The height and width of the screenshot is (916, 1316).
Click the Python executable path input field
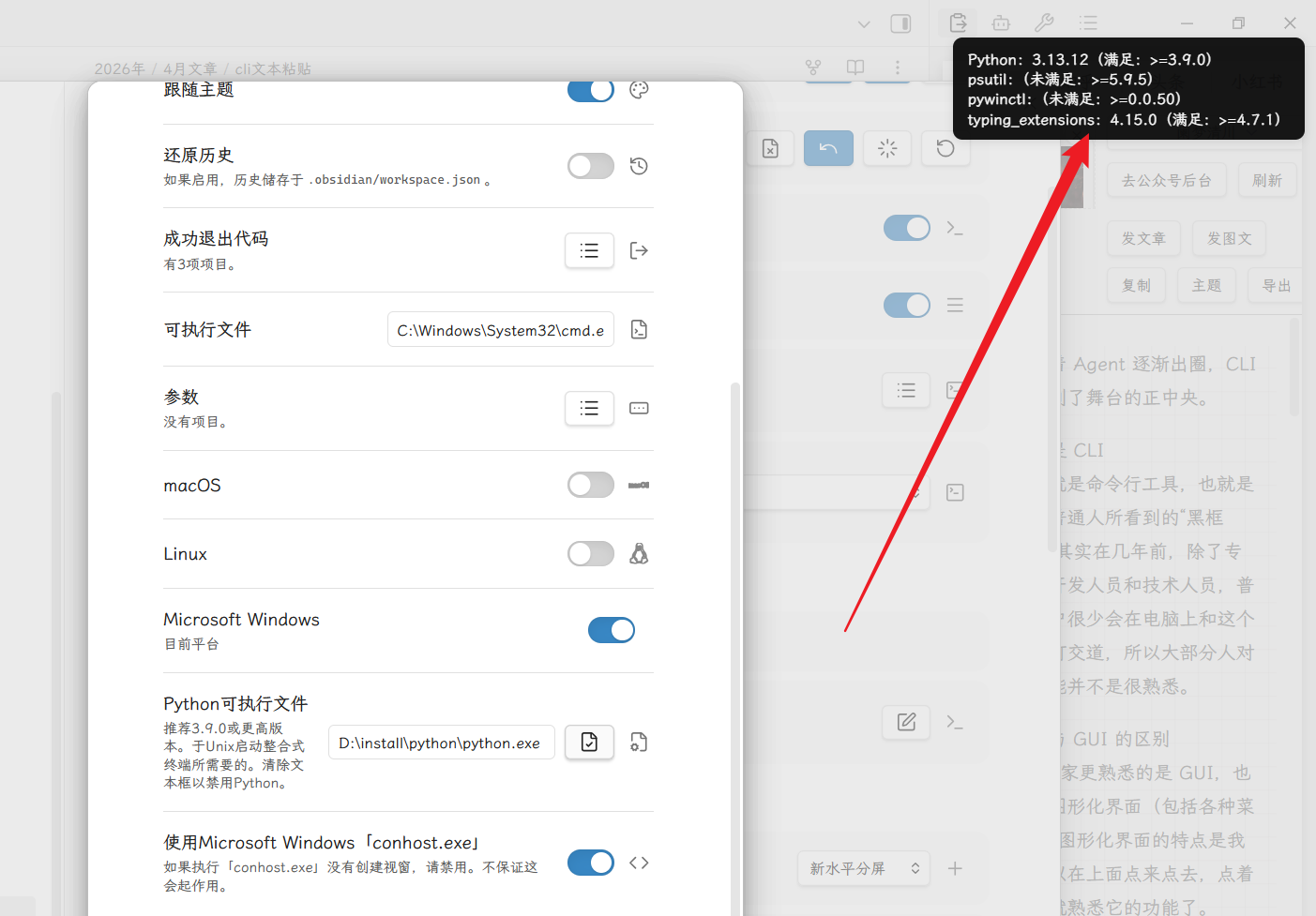click(442, 743)
